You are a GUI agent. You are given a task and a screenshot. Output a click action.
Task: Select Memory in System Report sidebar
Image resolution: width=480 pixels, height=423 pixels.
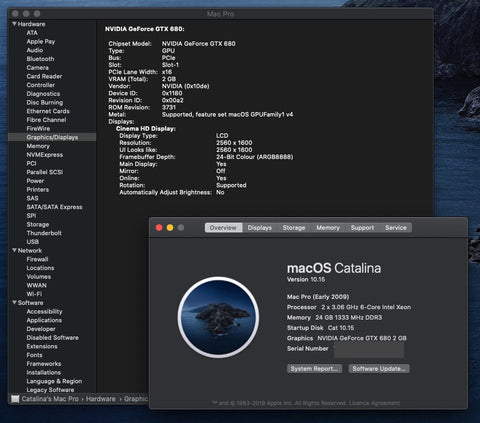coord(38,146)
